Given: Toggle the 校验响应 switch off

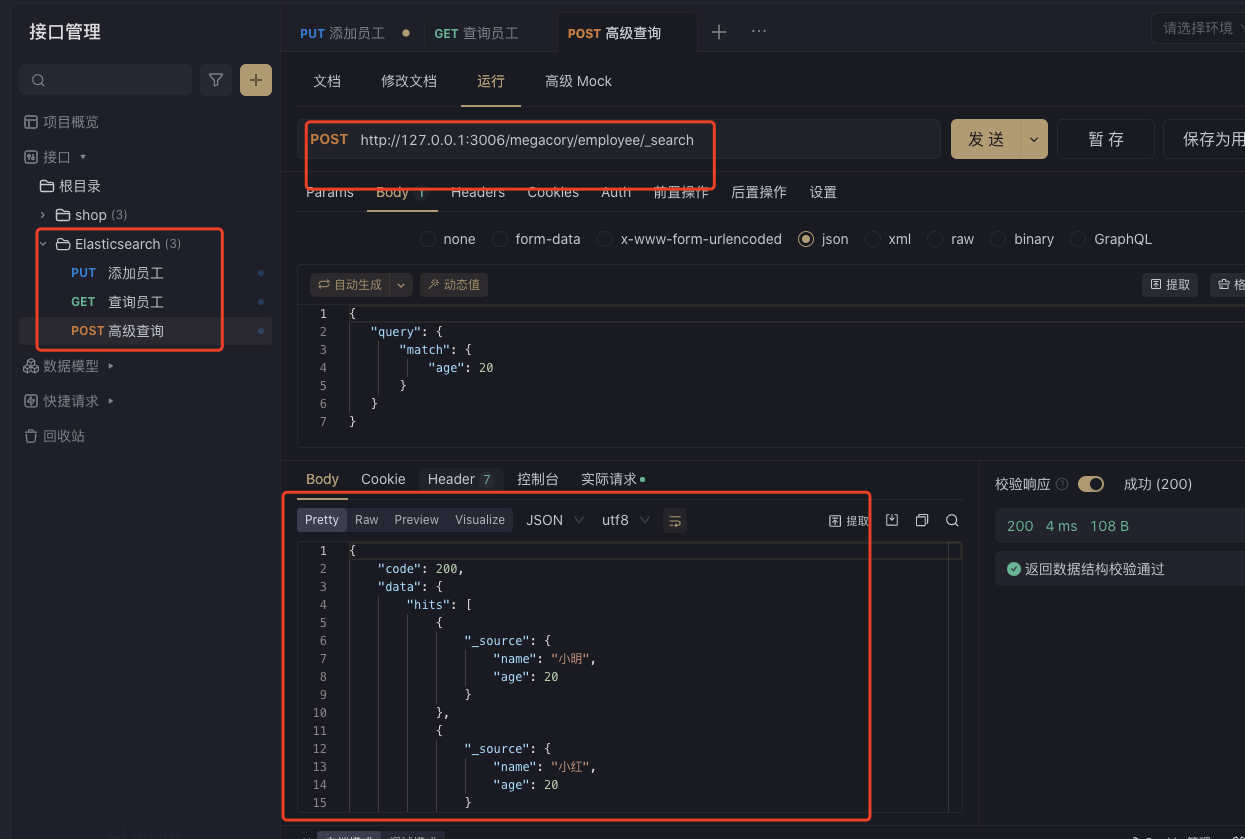Looking at the screenshot, I should 1090,483.
